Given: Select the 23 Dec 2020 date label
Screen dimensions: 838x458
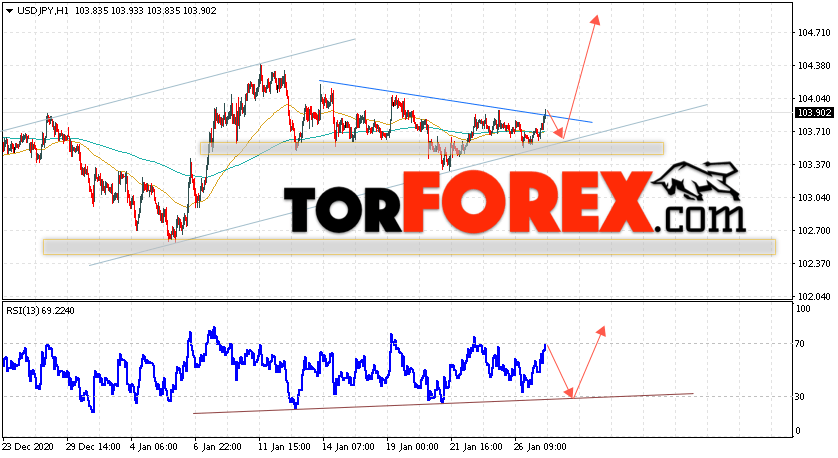Looking at the screenshot, I should point(27,447).
